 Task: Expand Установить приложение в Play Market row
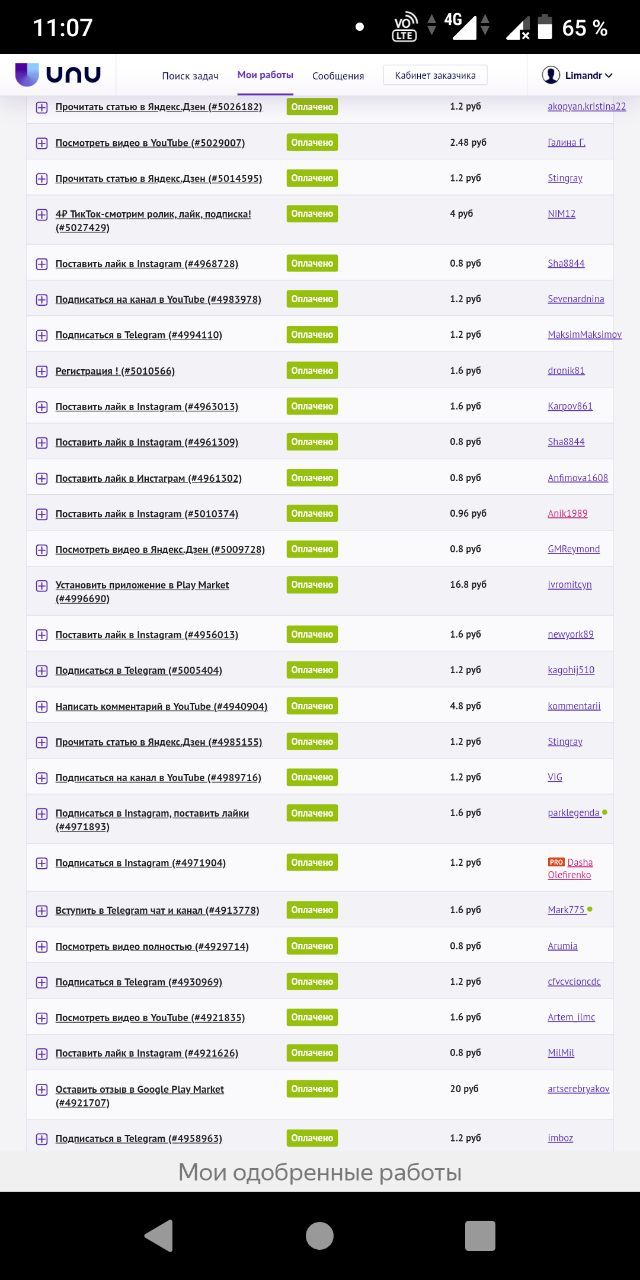point(42,586)
